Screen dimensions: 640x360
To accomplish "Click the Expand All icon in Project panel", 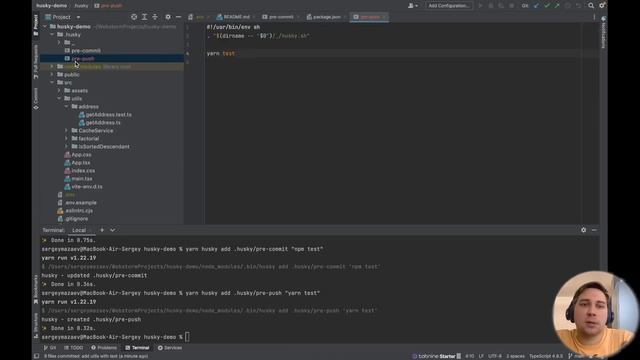I will (x=144, y=17).
